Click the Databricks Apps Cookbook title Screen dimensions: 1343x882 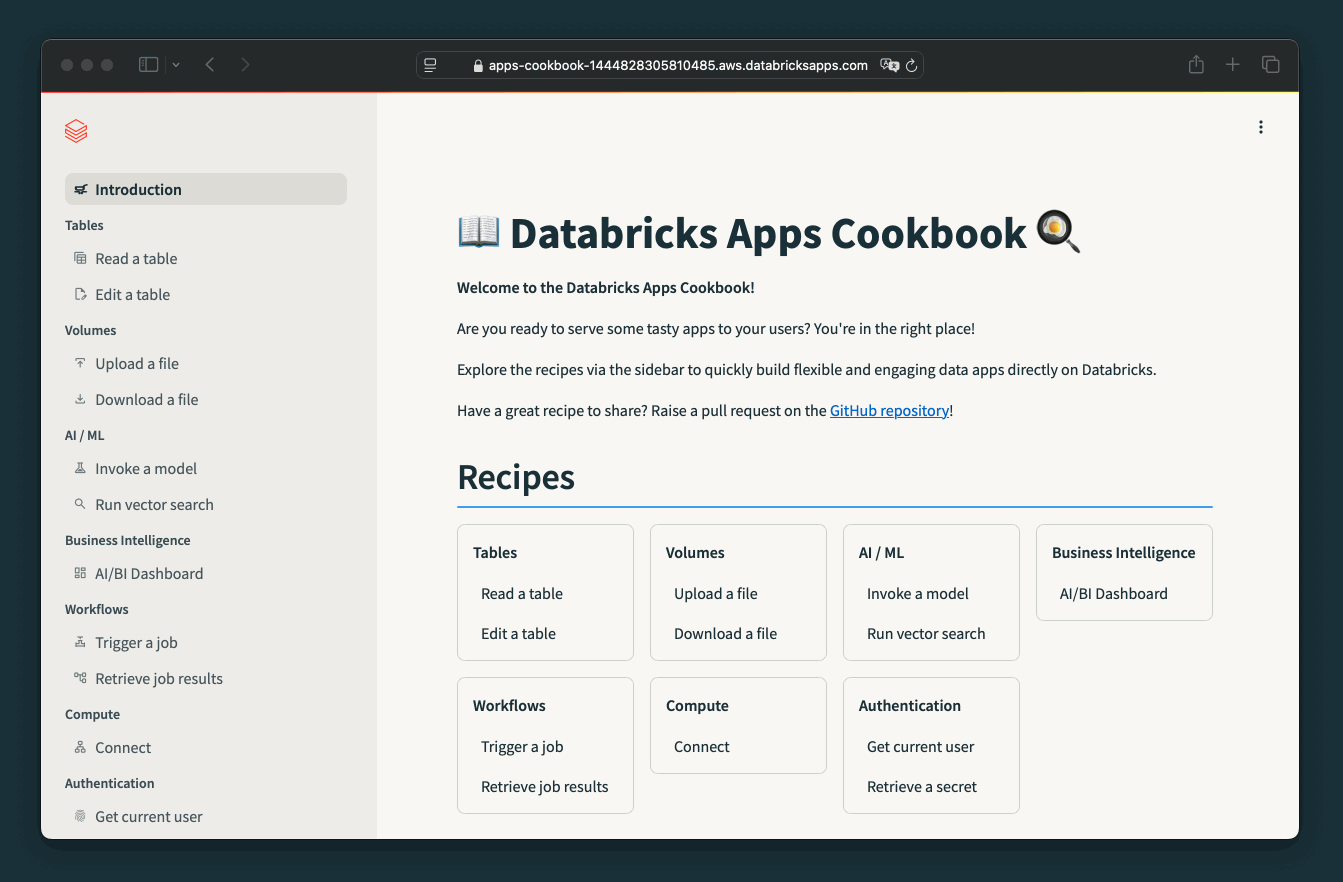[768, 233]
